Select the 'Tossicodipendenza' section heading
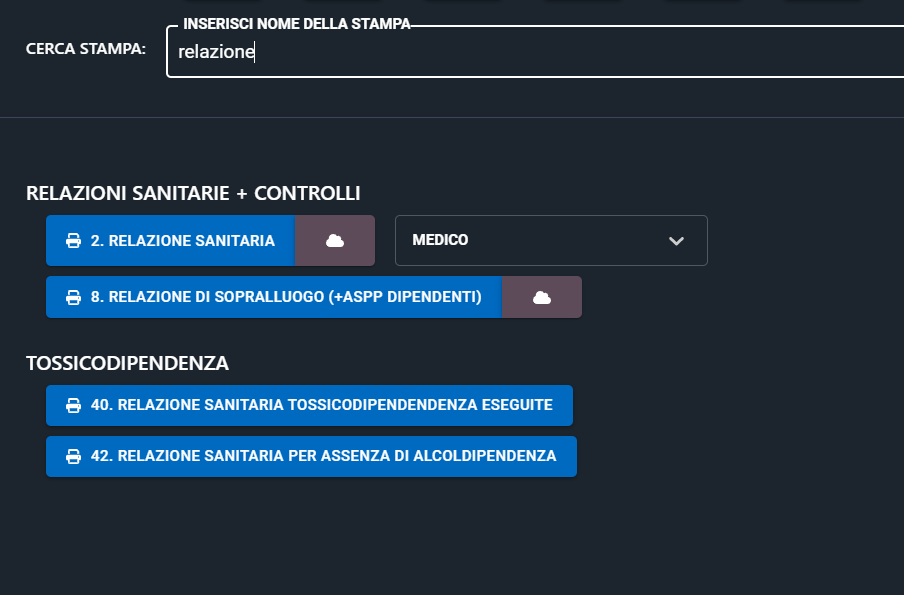This screenshot has height=595, width=904. pos(127,363)
